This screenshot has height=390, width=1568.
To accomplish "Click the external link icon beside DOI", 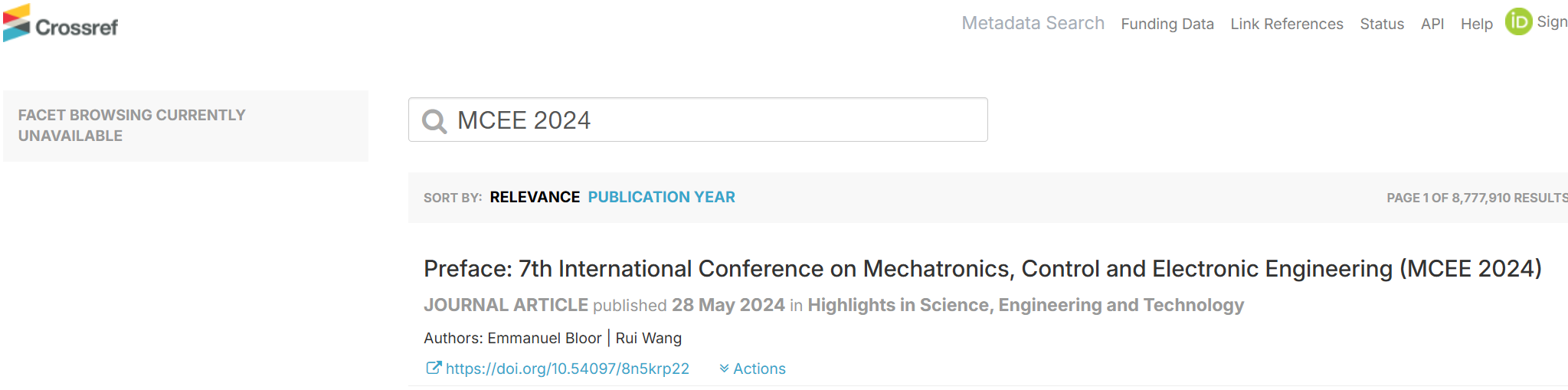I will 434,368.
